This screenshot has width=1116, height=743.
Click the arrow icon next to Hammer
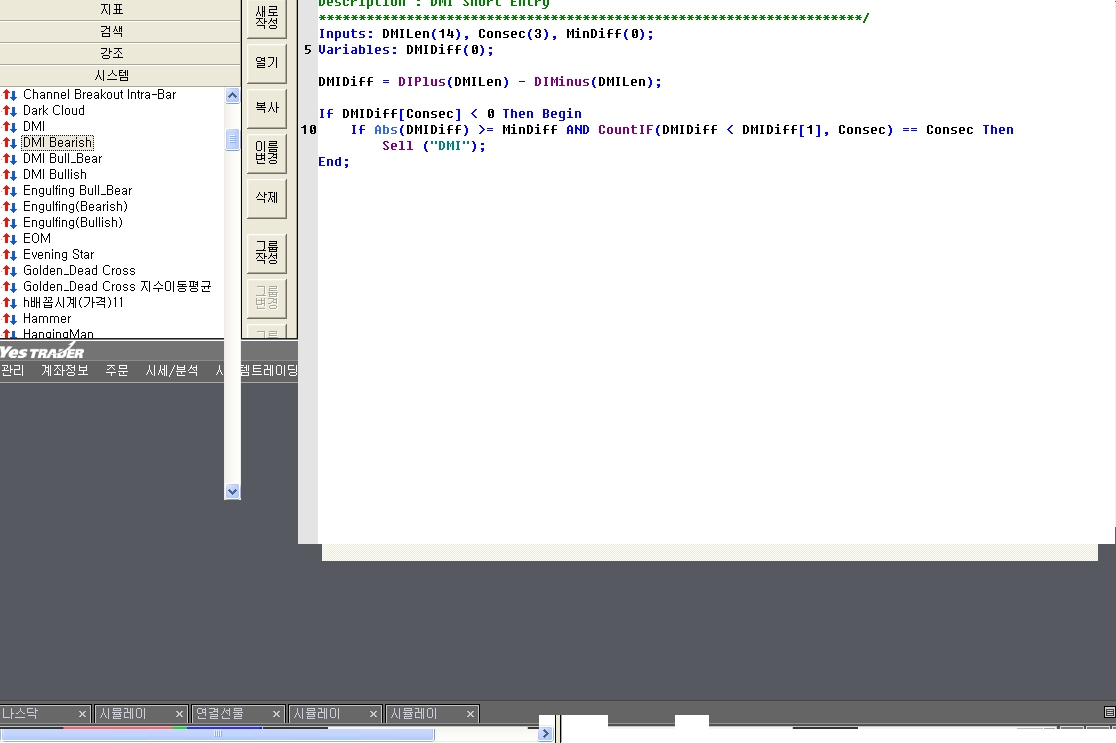(10, 319)
